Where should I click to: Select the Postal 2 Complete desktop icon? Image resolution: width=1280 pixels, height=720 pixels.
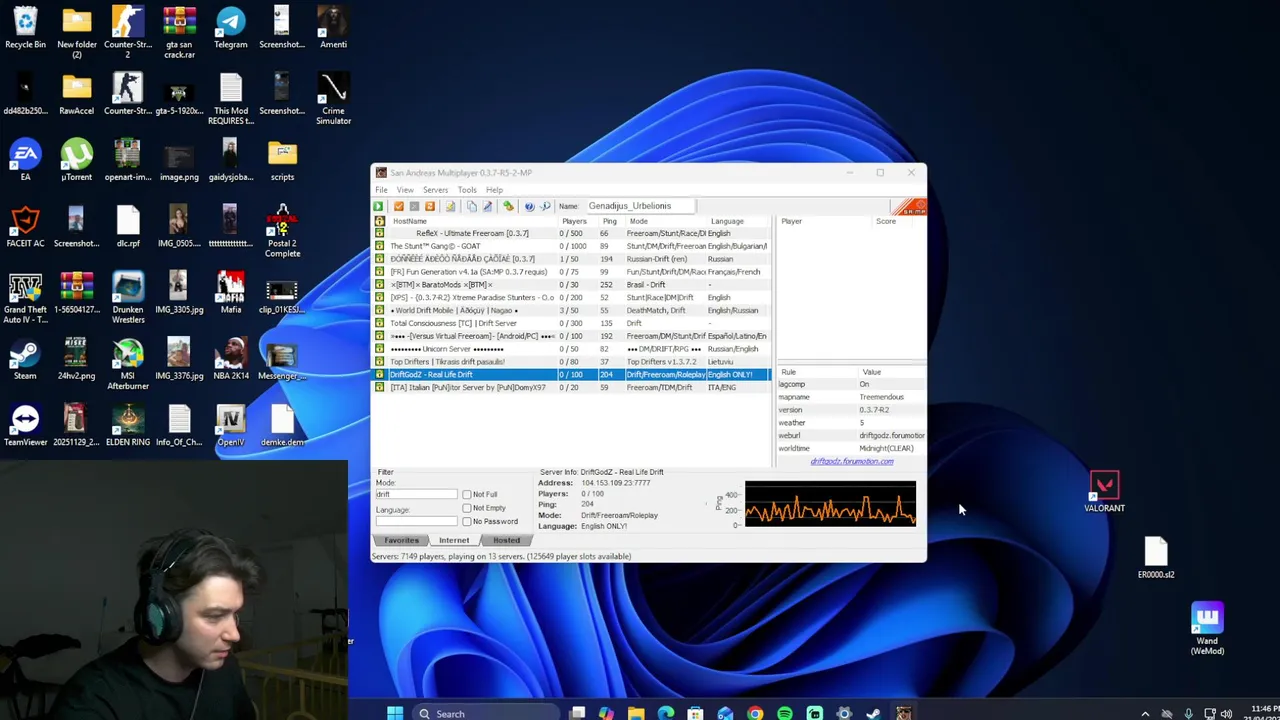click(282, 232)
